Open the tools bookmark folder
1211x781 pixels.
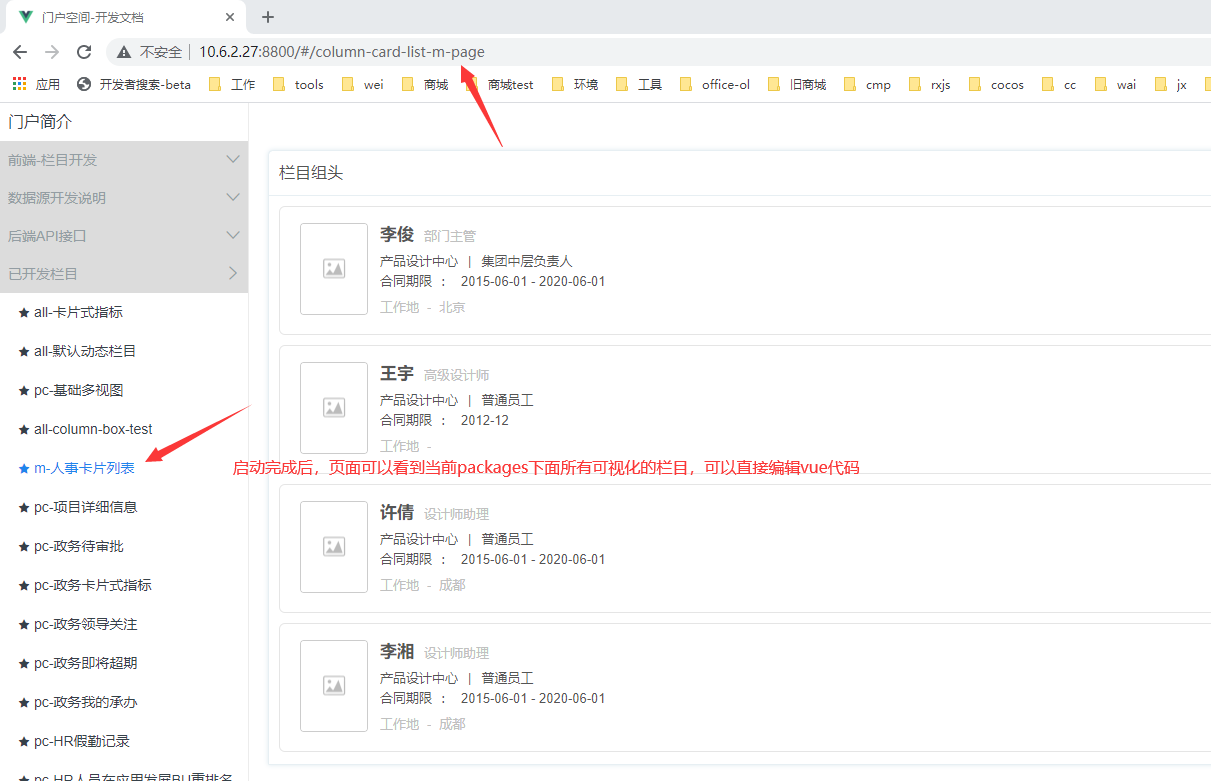point(298,85)
